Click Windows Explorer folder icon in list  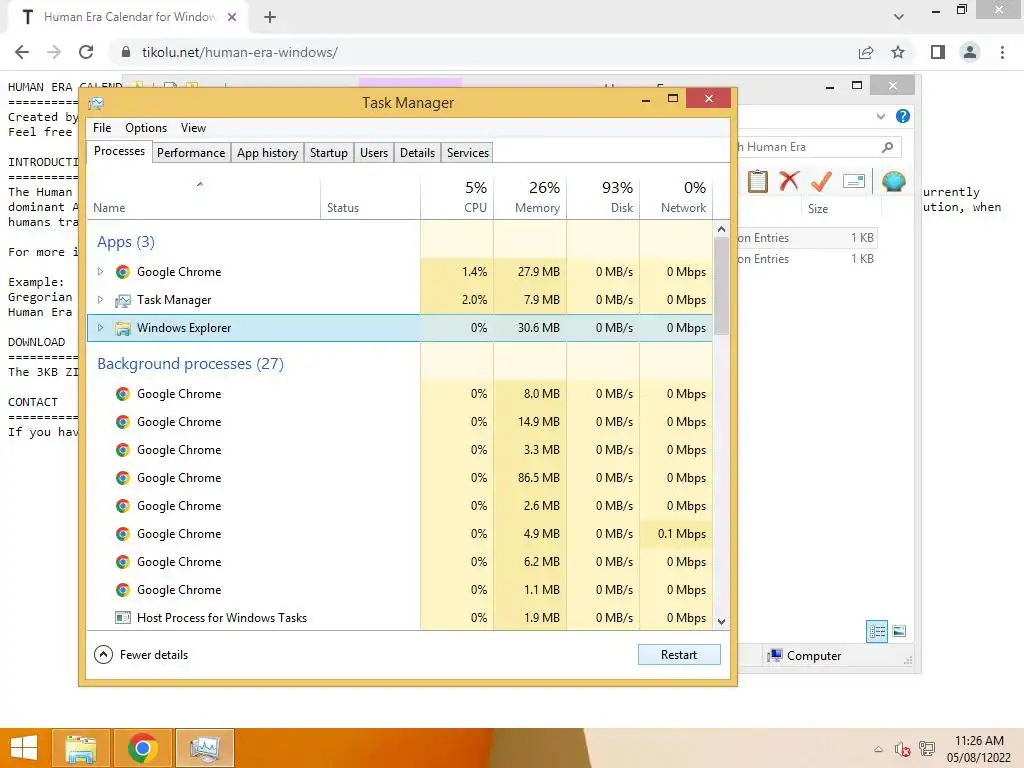point(123,328)
